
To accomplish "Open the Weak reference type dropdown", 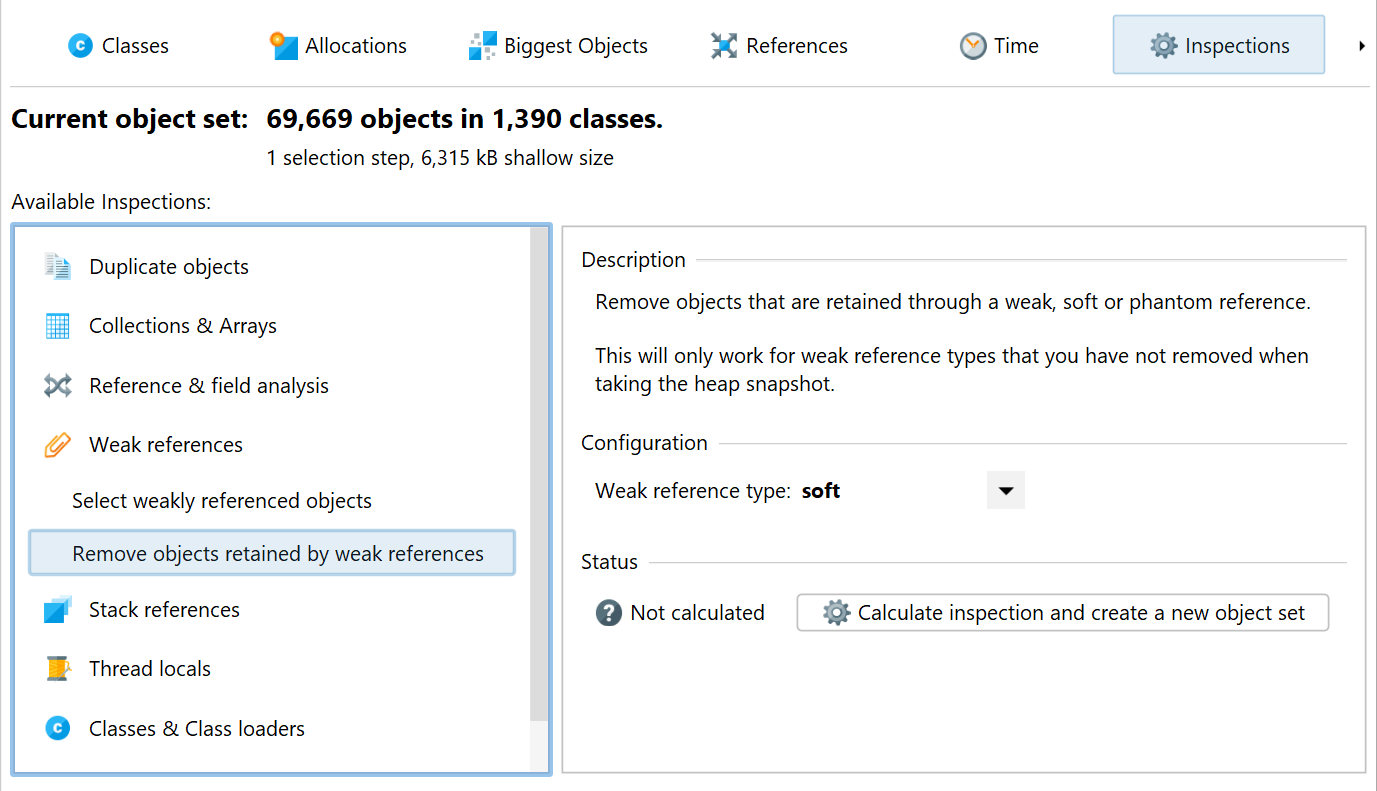I will click(x=1006, y=491).
